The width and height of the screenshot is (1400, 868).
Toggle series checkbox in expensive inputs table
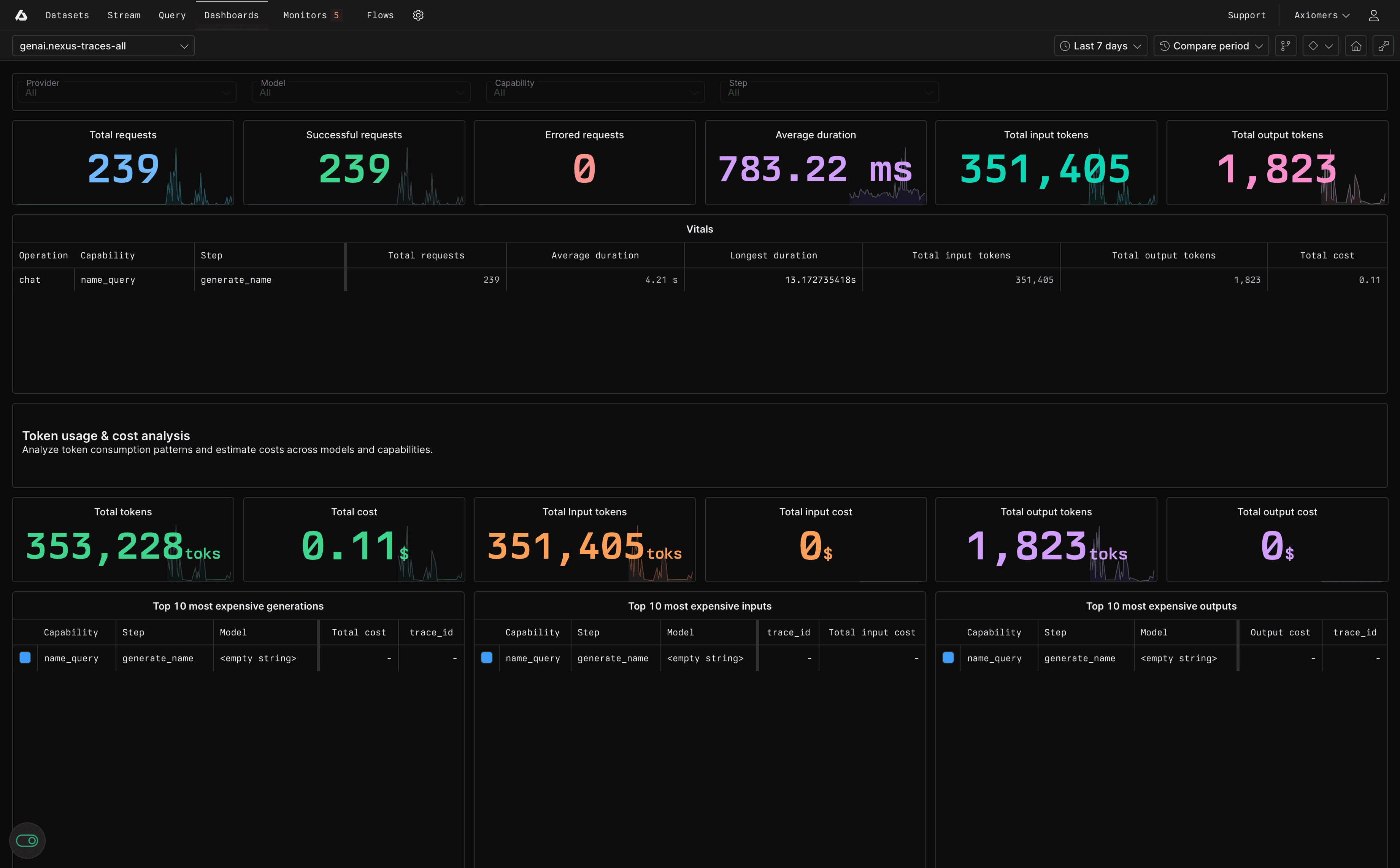pyautogui.click(x=486, y=658)
